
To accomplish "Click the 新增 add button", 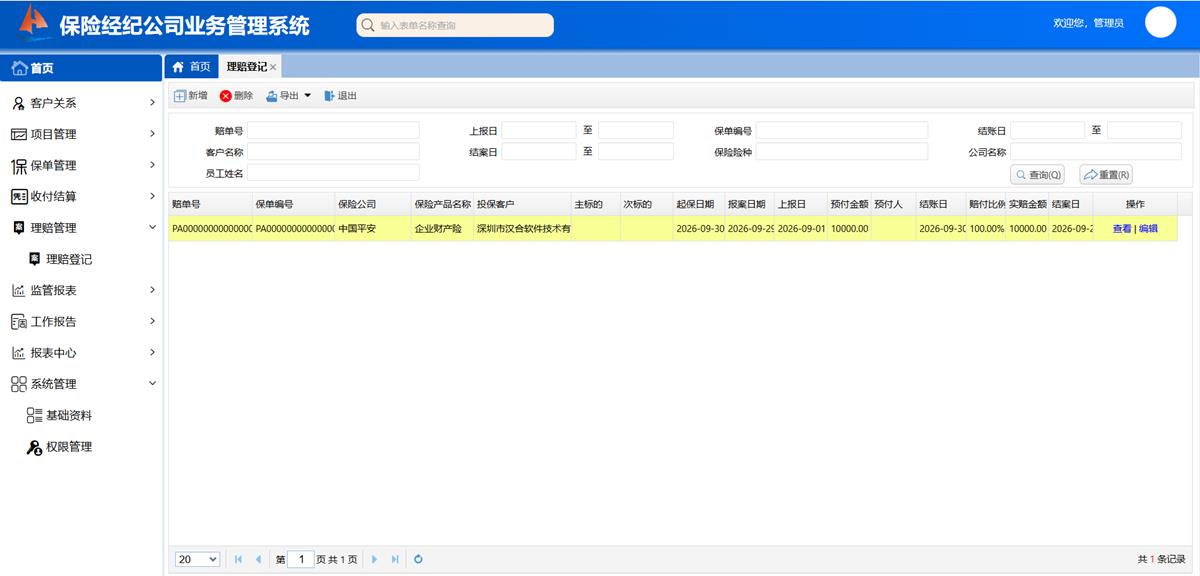I will [x=191, y=96].
